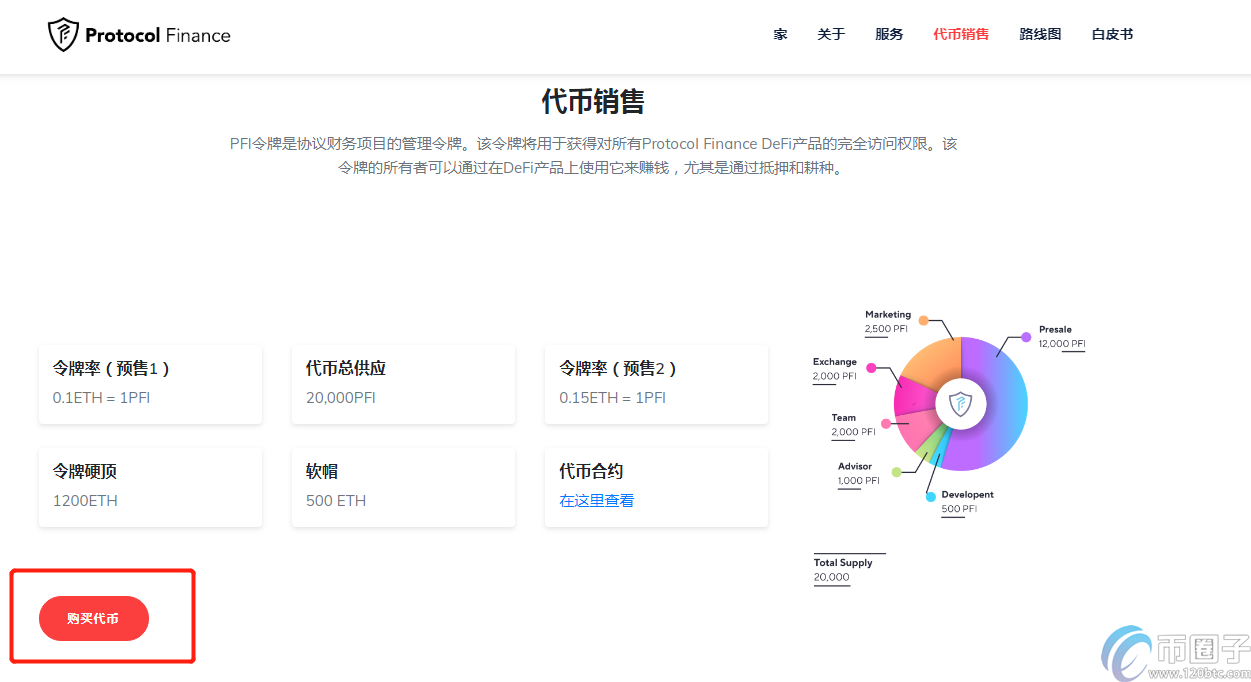Open the 在这里查看 contract link

click(x=597, y=500)
